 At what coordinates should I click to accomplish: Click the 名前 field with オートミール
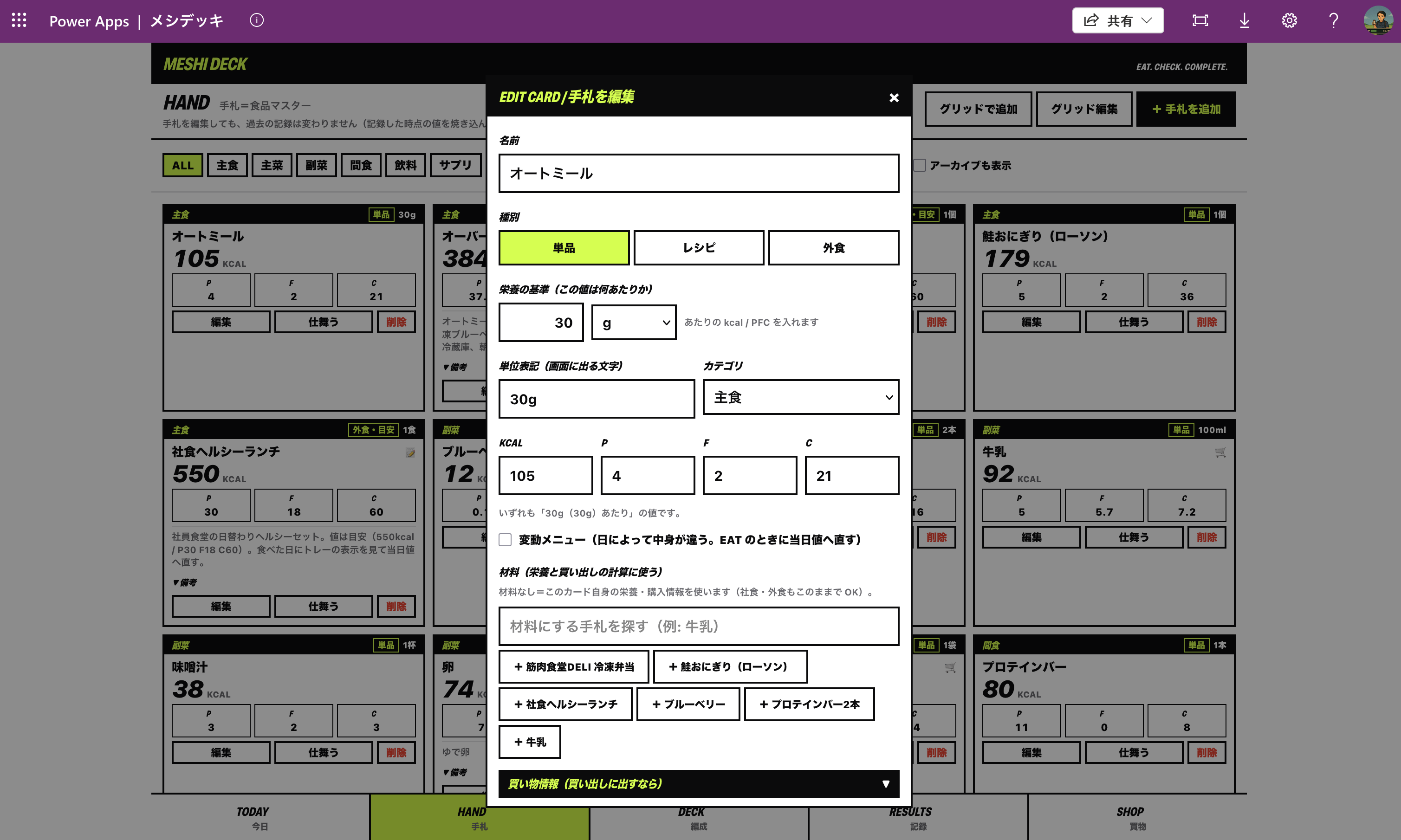pyautogui.click(x=699, y=173)
